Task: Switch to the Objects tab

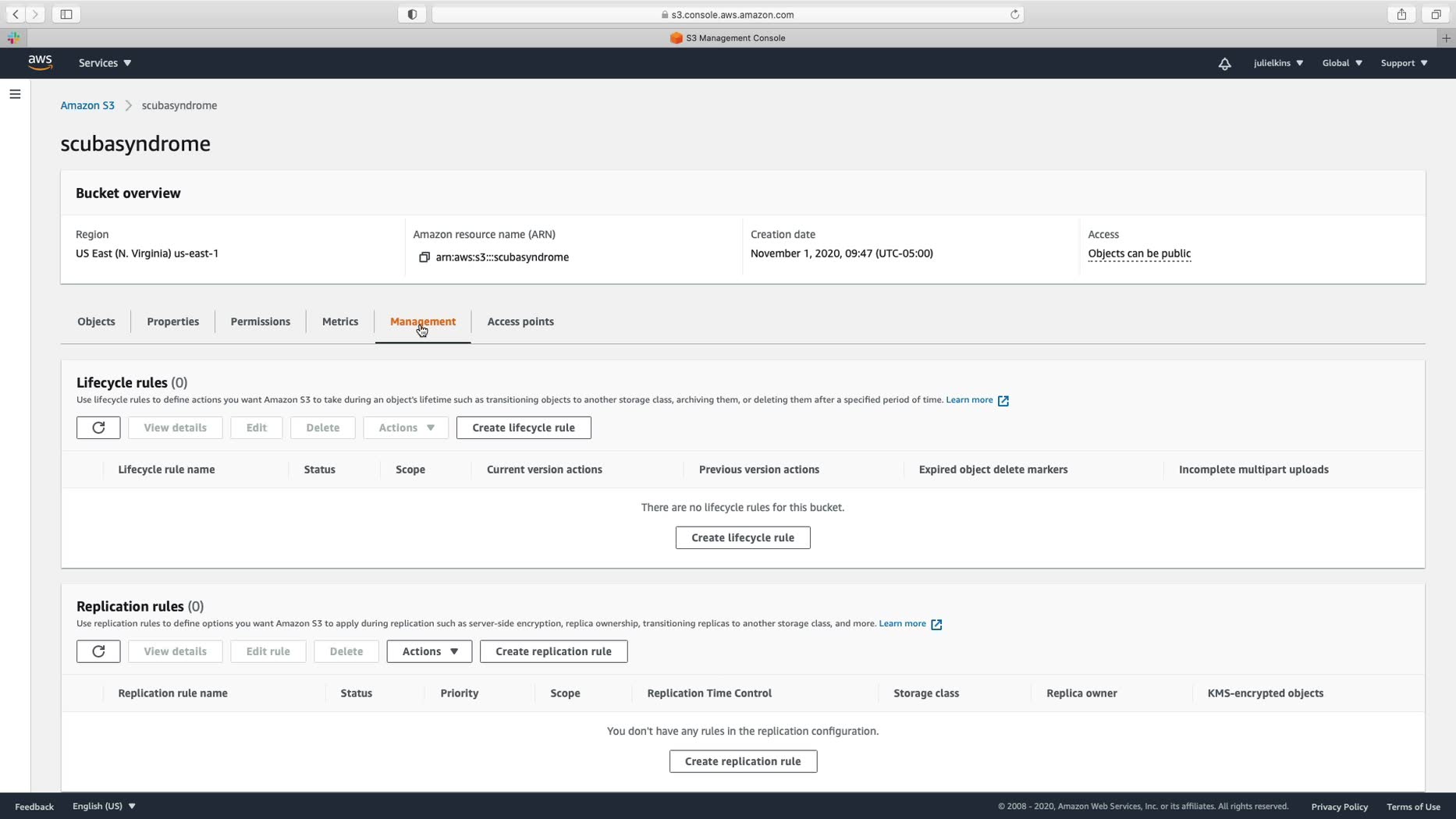Action: (x=96, y=321)
